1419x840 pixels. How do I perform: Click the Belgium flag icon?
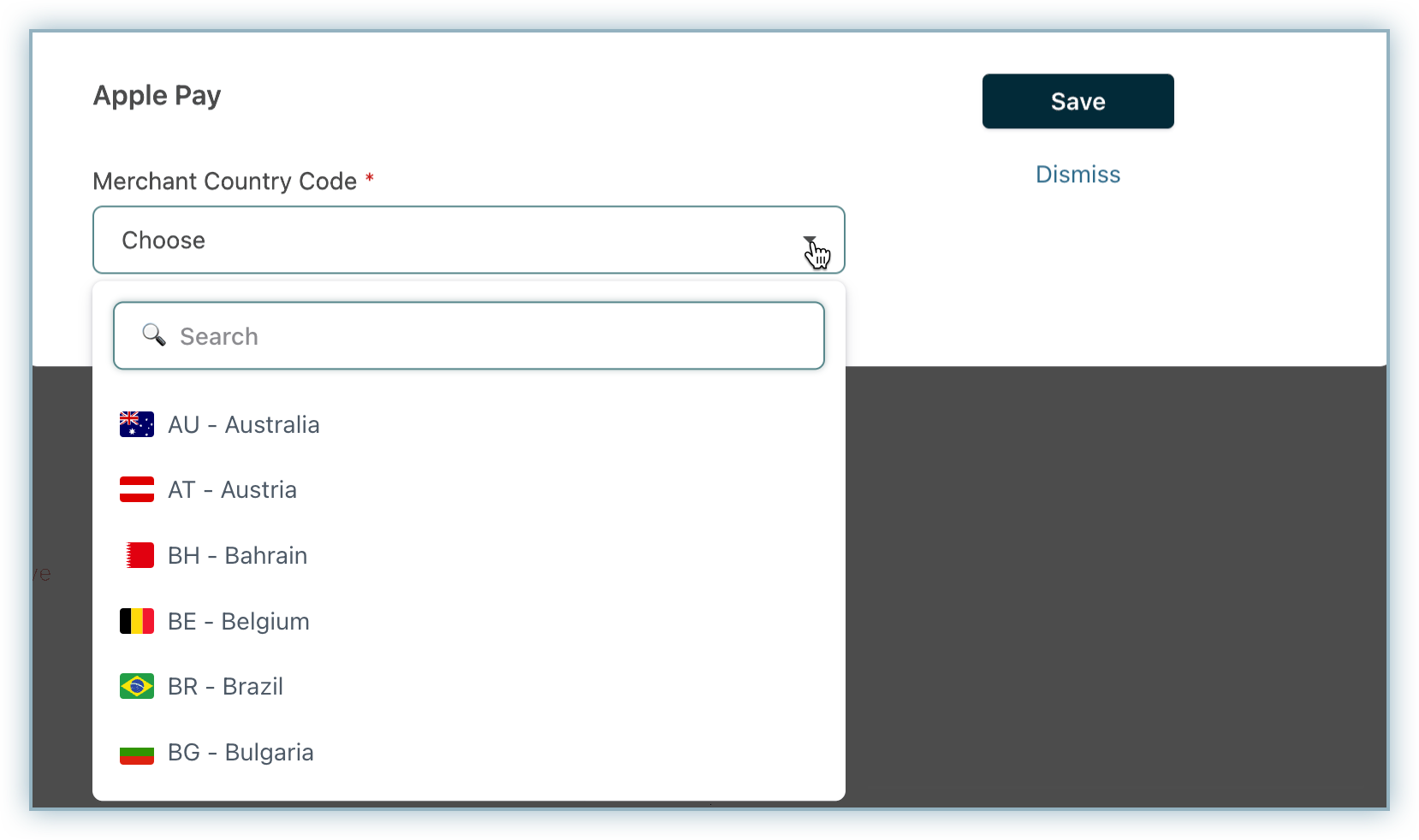[137, 622]
